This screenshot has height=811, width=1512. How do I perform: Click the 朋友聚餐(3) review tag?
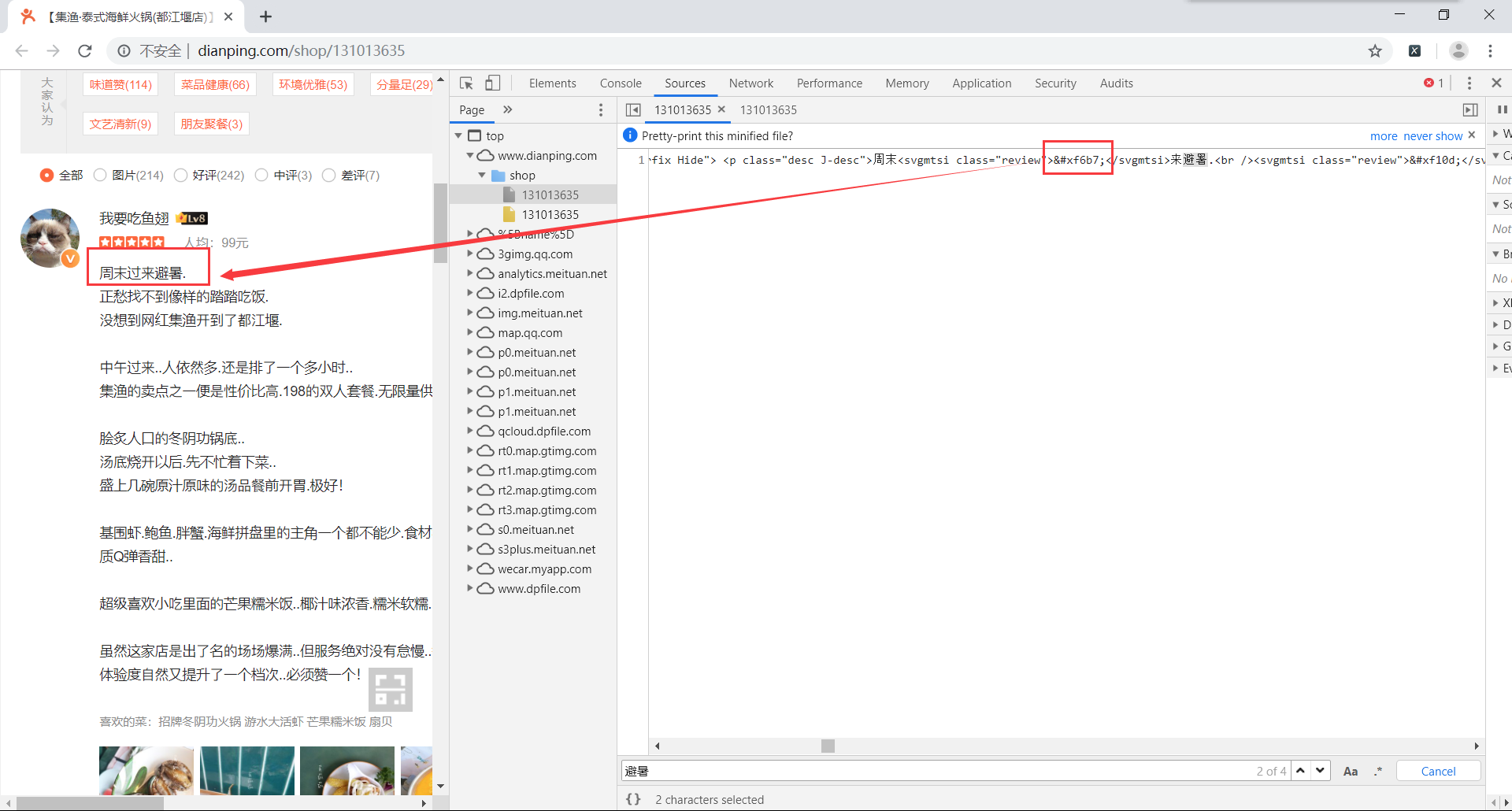(x=212, y=124)
